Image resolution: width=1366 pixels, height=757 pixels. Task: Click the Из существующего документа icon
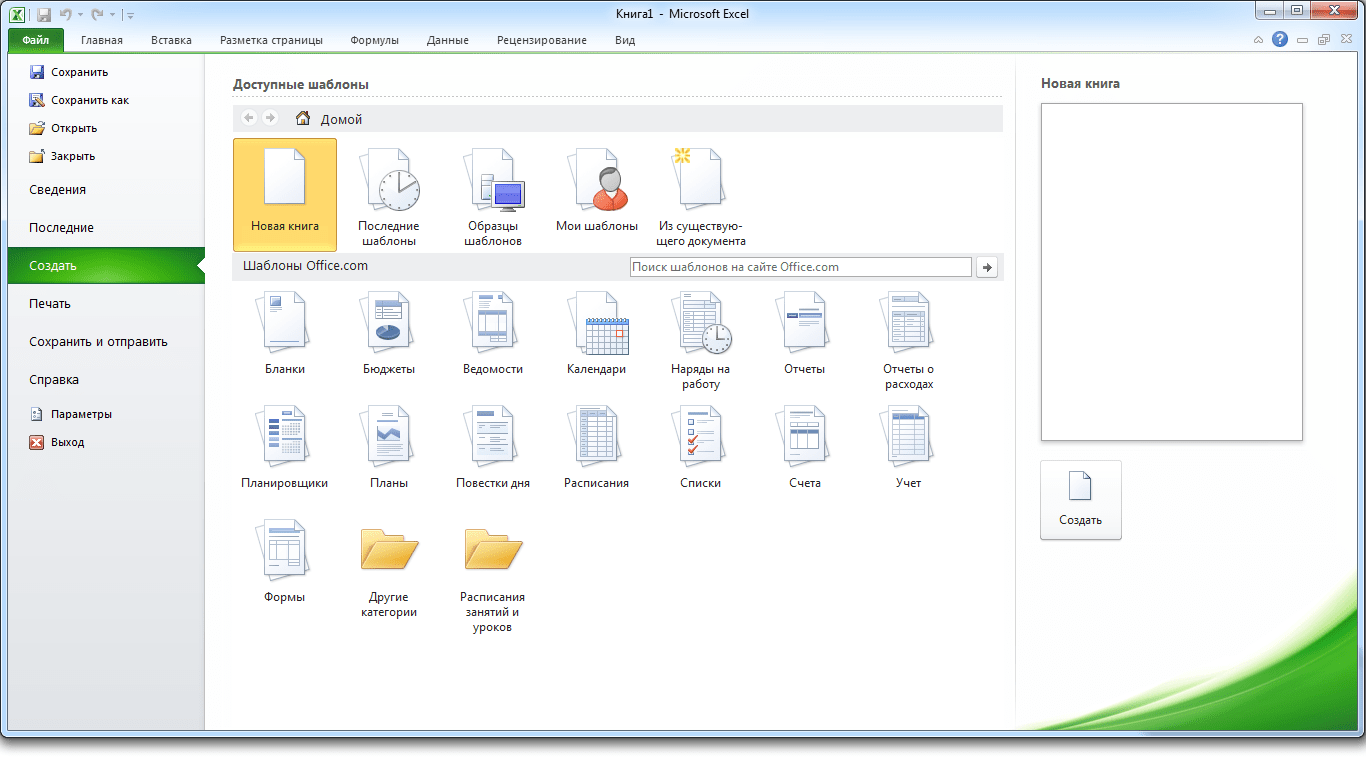[x=701, y=182]
